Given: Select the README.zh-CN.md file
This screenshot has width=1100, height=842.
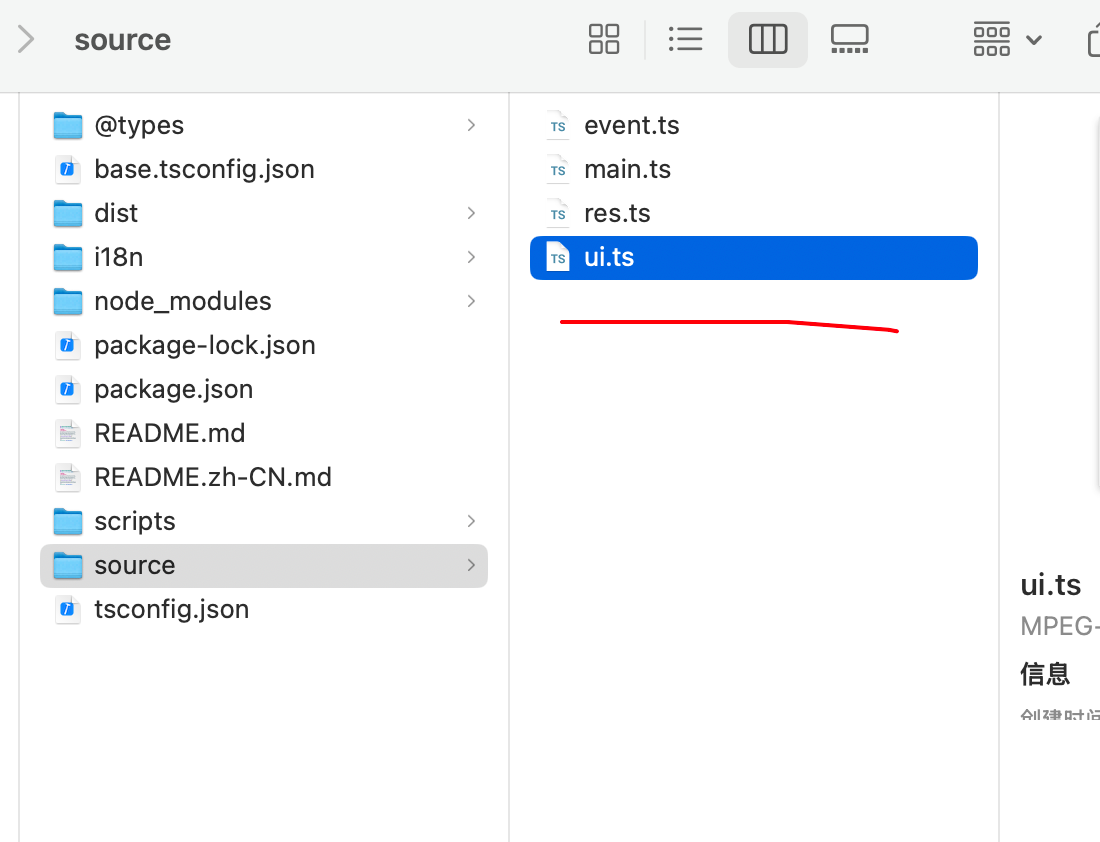Looking at the screenshot, I should click(212, 477).
